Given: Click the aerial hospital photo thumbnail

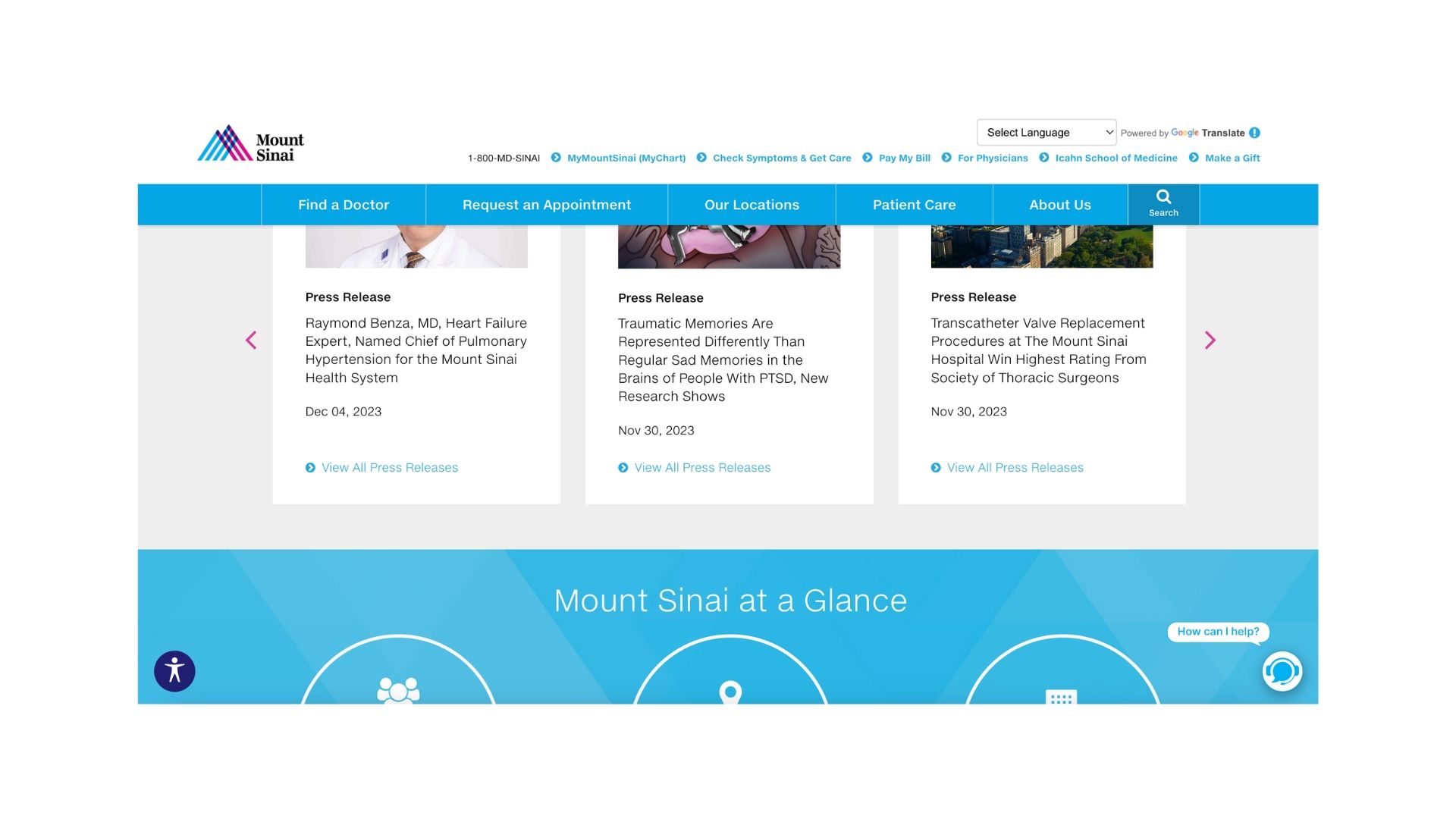Looking at the screenshot, I should coord(1042,246).
